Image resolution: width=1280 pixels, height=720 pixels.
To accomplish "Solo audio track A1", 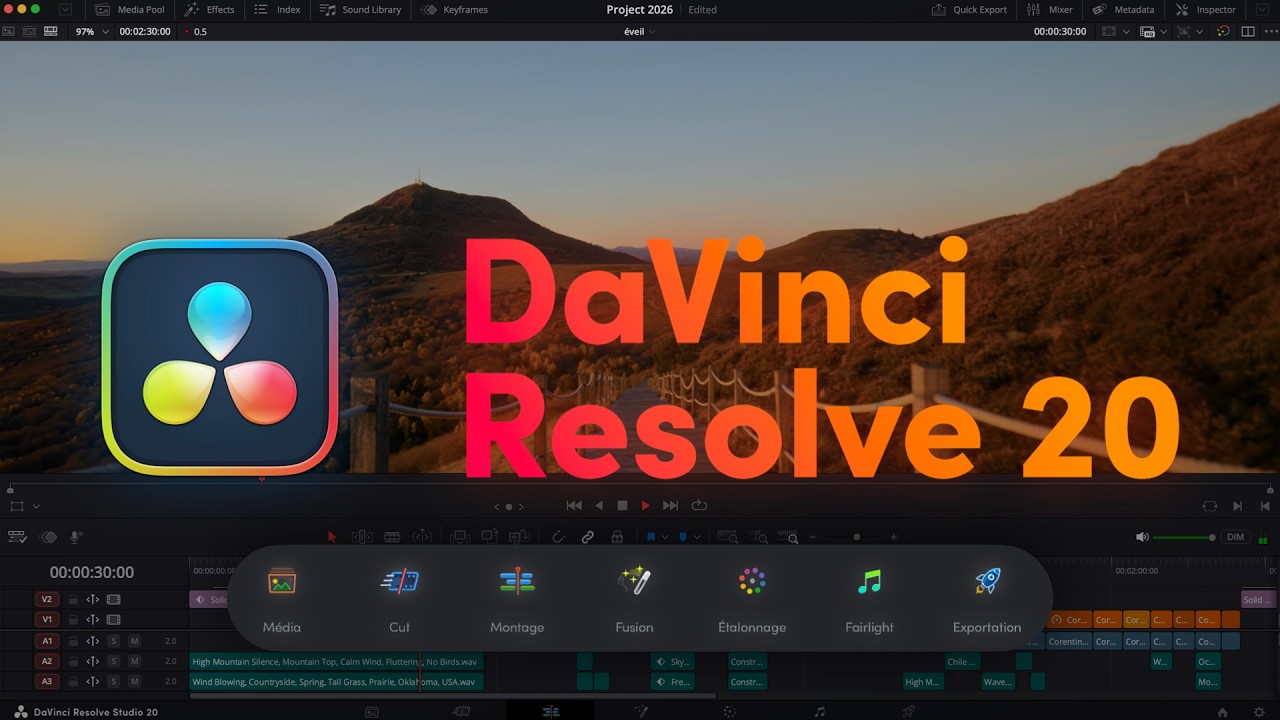I will pyautogui.click(x=113, y=641).
